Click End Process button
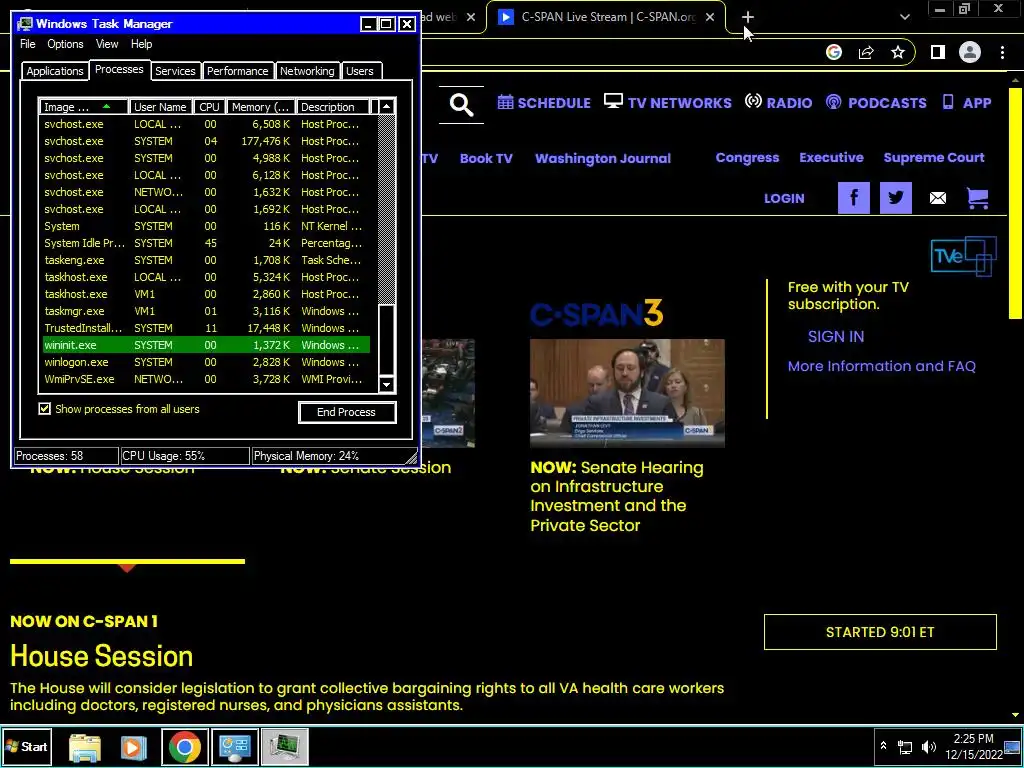Screen dimensions: 1024x768 click(347, 412)
